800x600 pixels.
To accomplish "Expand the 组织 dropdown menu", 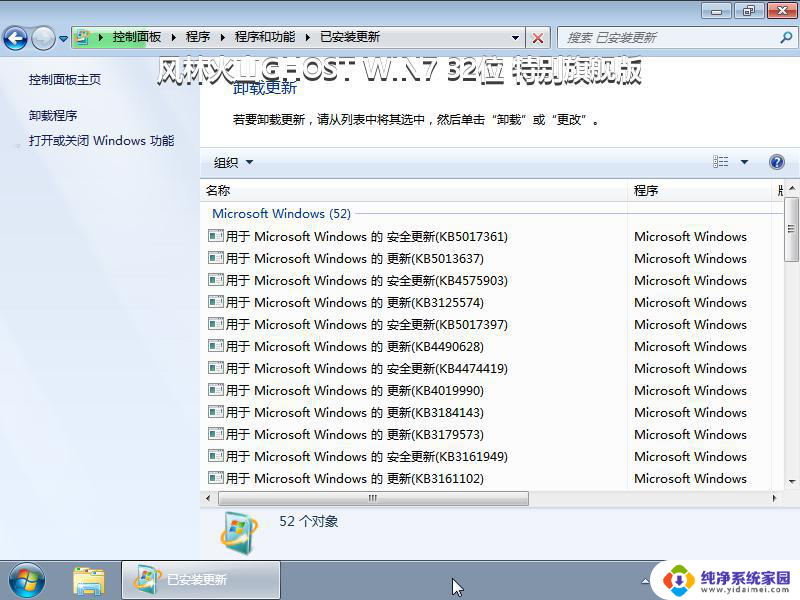I will pos(233,162).
